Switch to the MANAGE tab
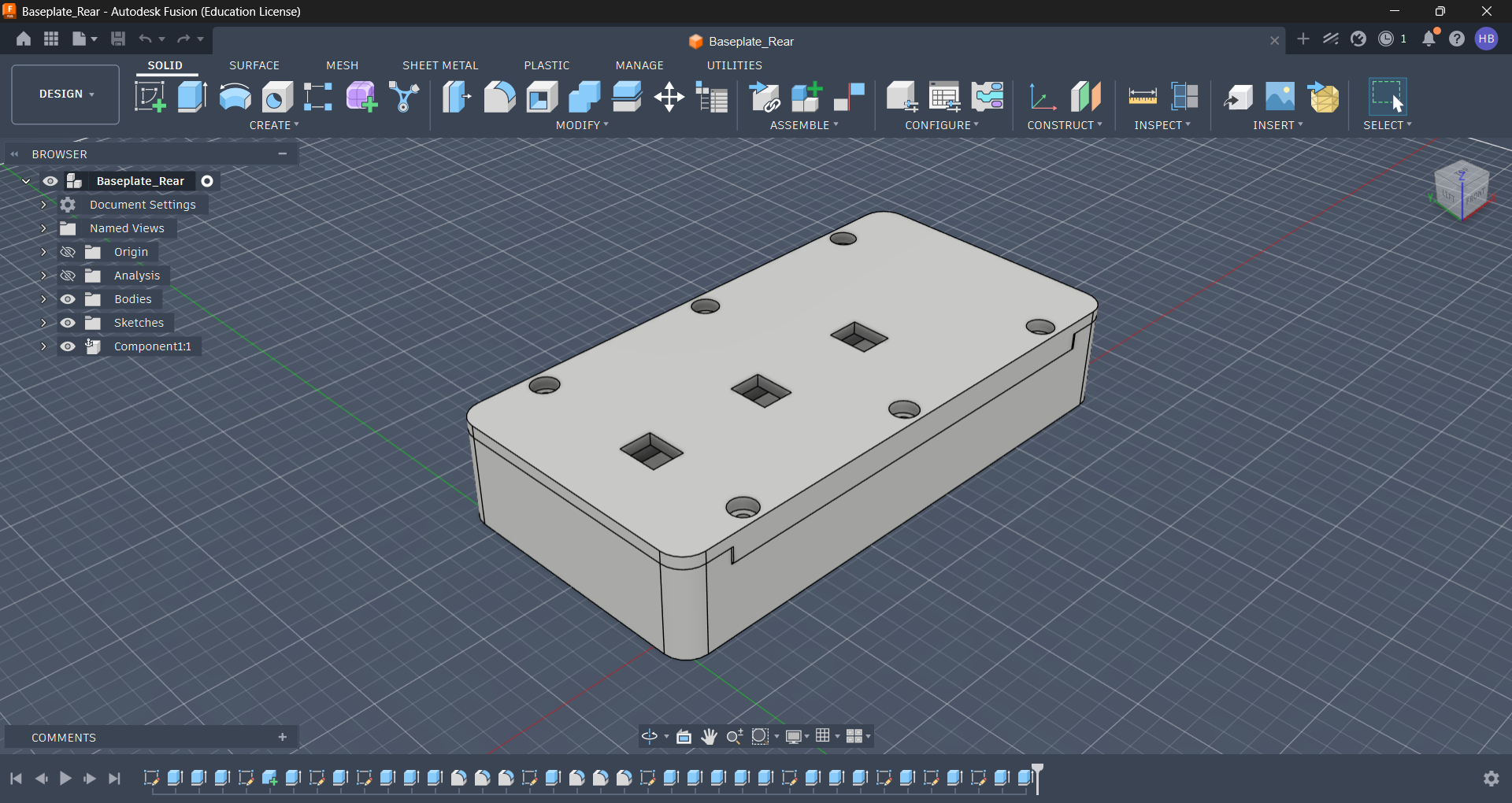The image size is (1512, 803). pyautogui.click(x=639, y=65)
